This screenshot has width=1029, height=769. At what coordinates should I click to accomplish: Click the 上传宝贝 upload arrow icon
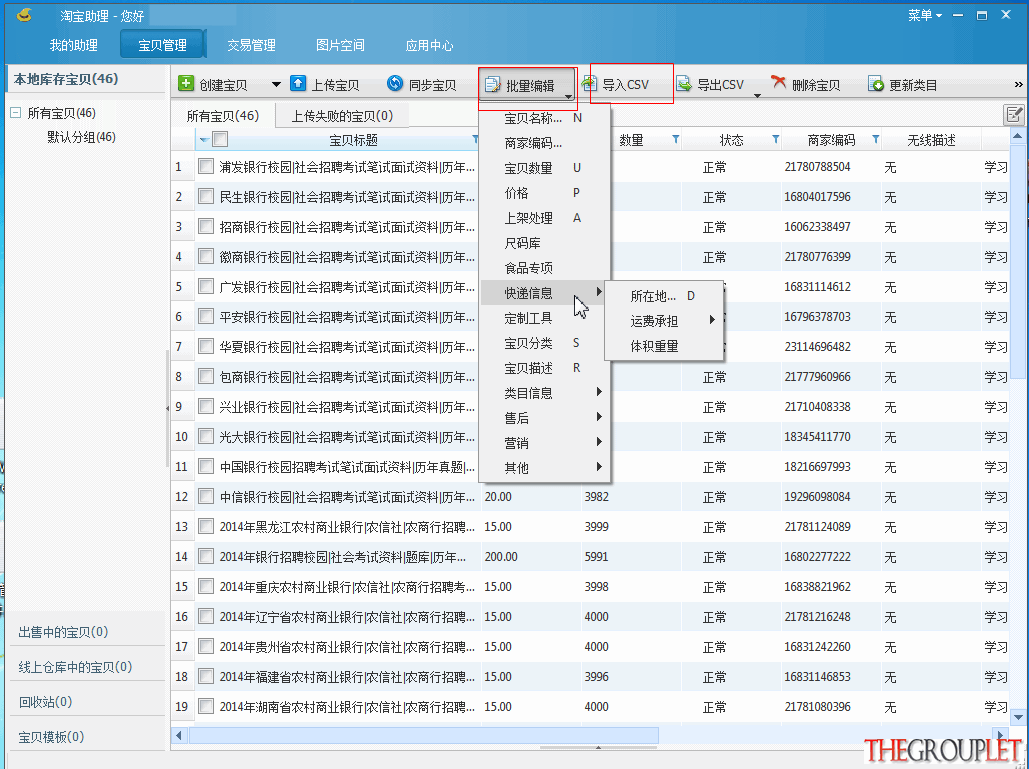coord(298,83)
